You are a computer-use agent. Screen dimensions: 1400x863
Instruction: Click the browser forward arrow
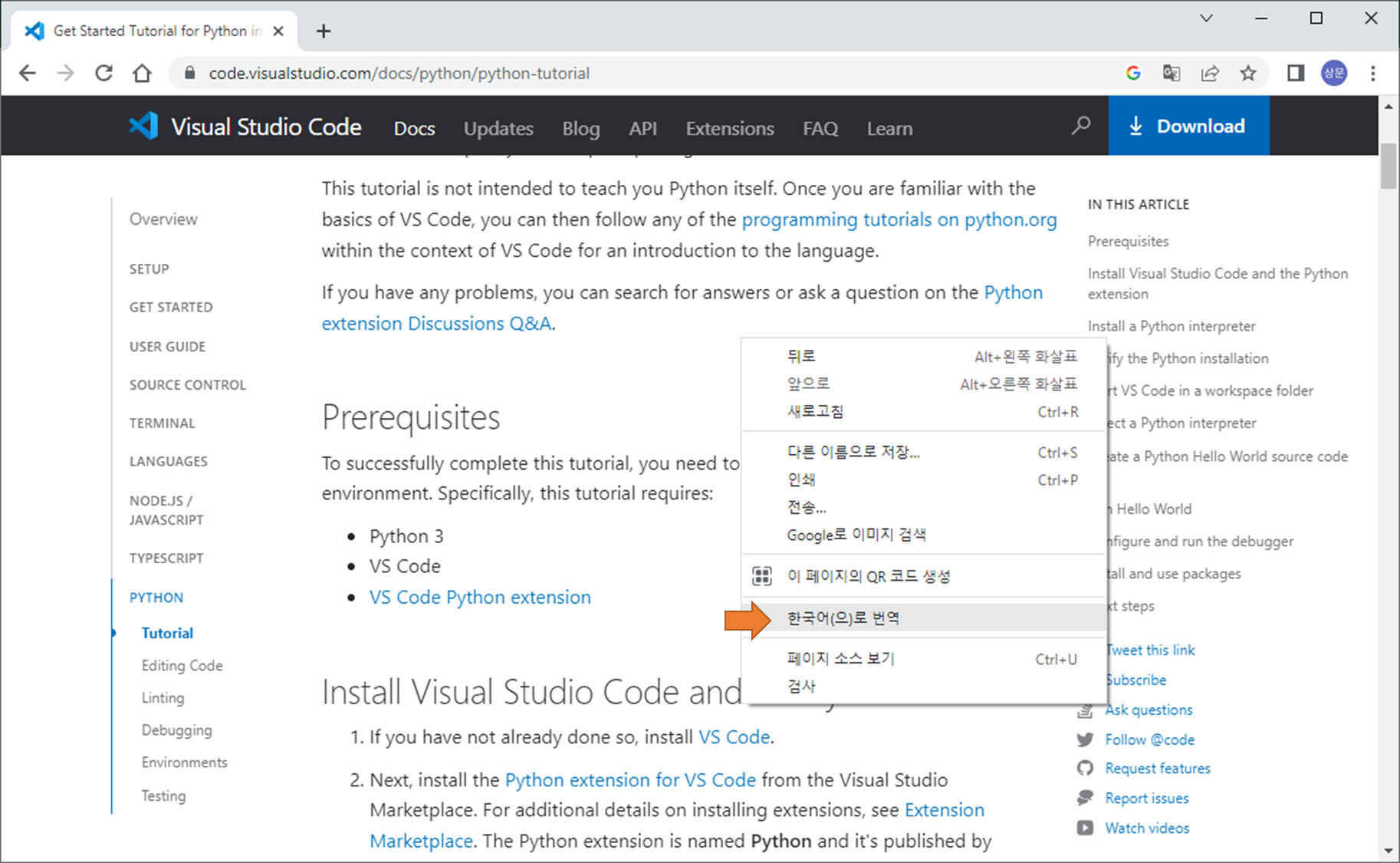coord(66,73)
